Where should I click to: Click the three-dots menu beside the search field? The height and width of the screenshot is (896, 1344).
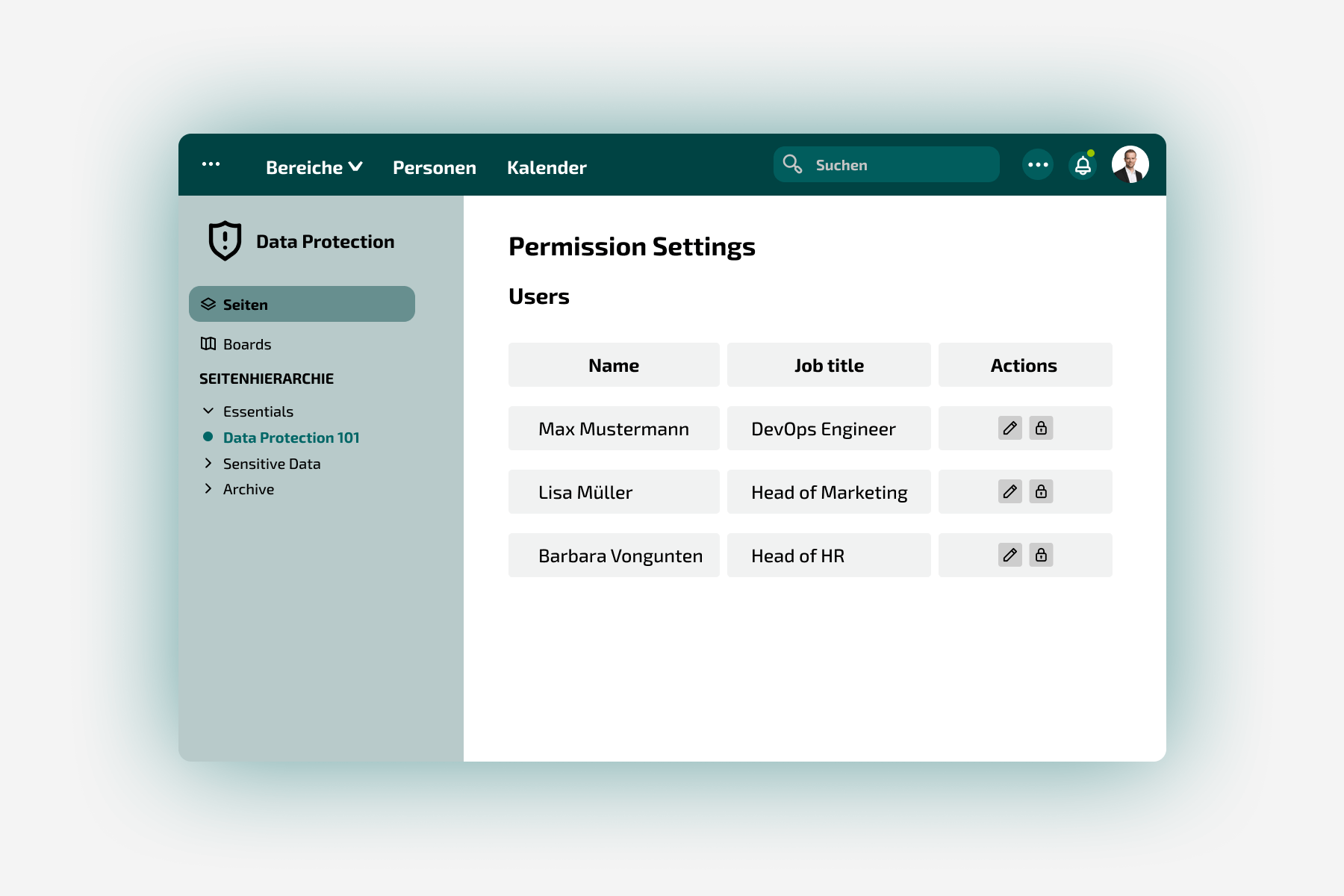point(1038,165)
